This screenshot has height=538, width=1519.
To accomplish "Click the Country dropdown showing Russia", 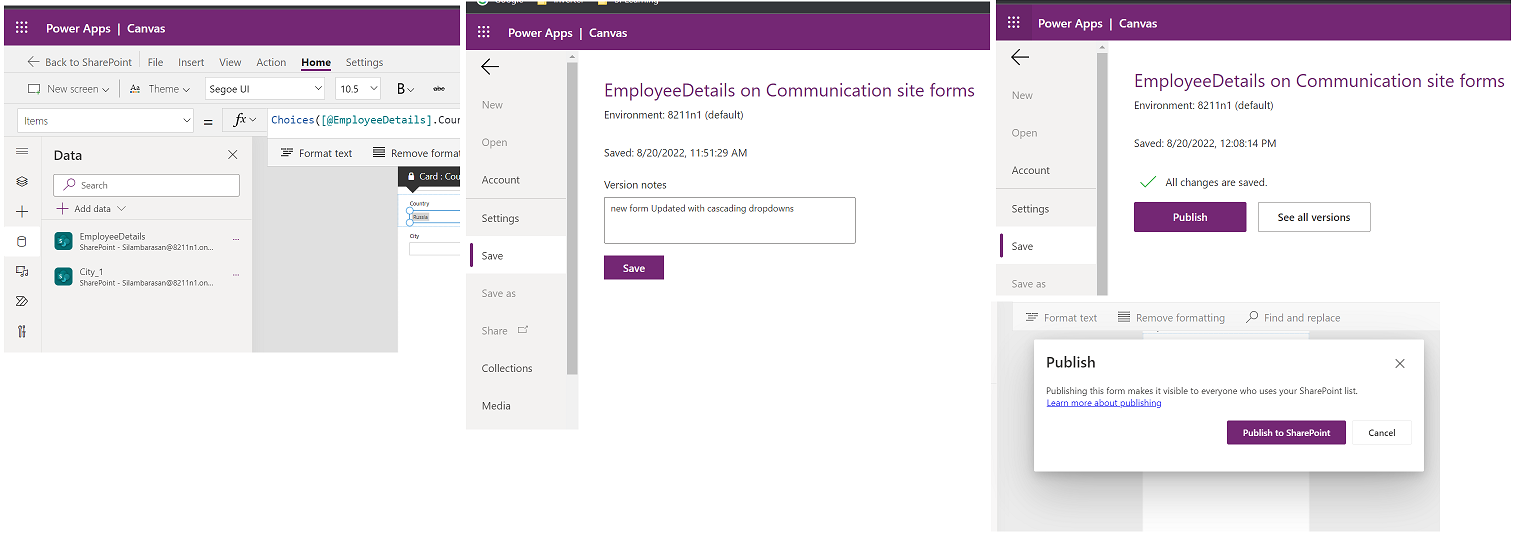I will coord(434,216).
